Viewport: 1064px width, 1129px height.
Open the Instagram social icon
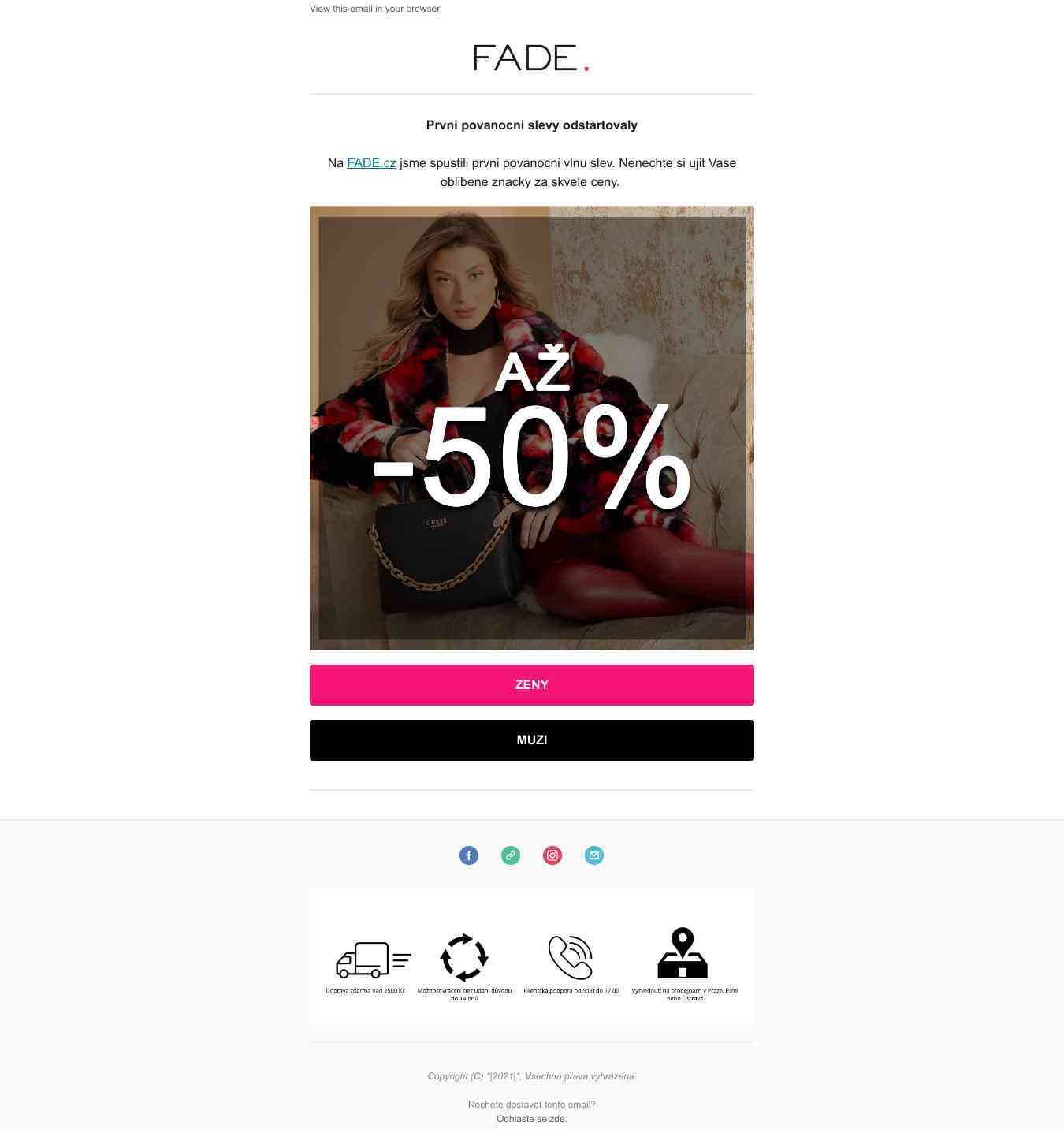(552, 855)
